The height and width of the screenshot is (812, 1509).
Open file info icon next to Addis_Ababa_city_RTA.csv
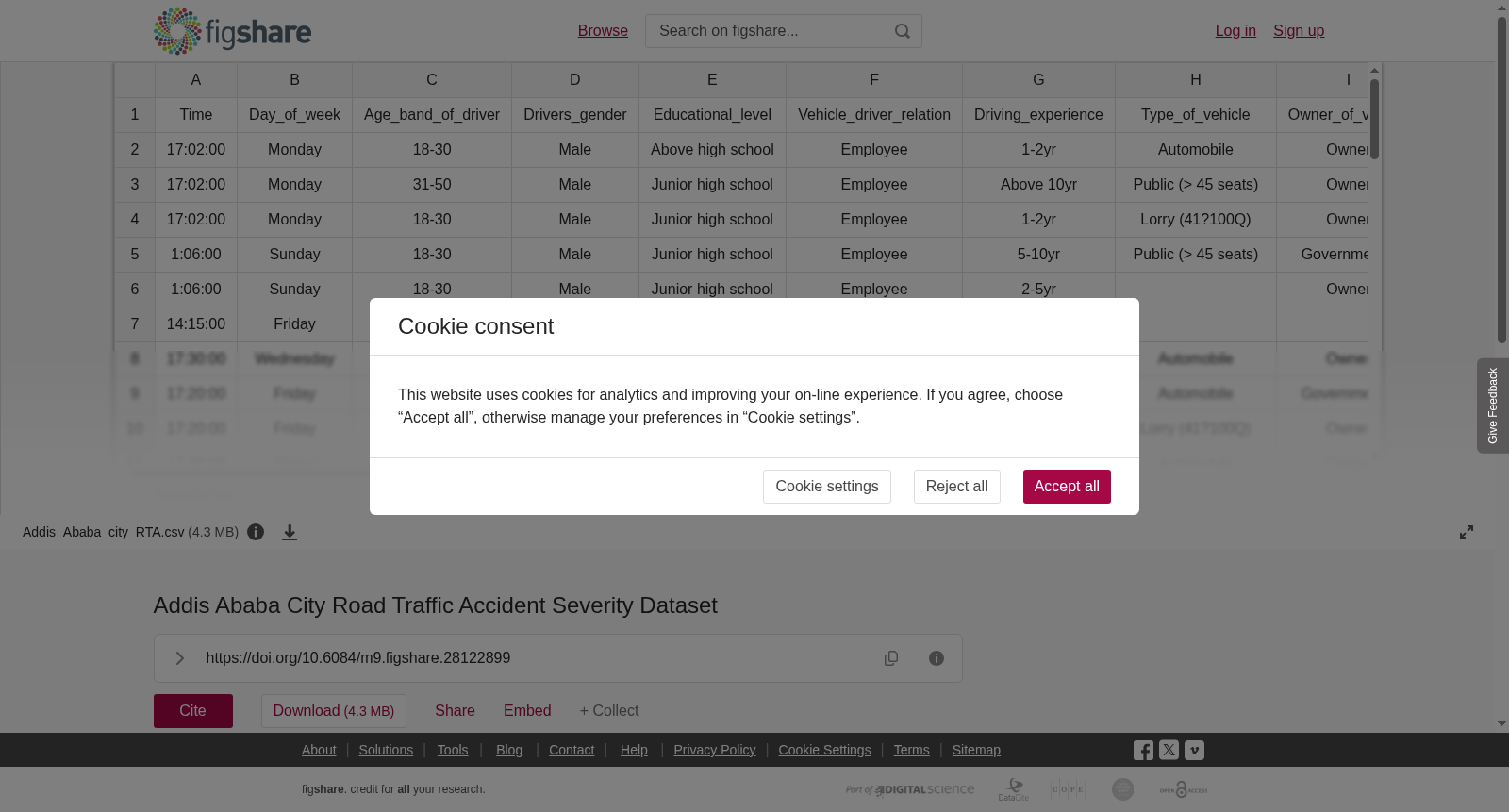tap(256, 532)
